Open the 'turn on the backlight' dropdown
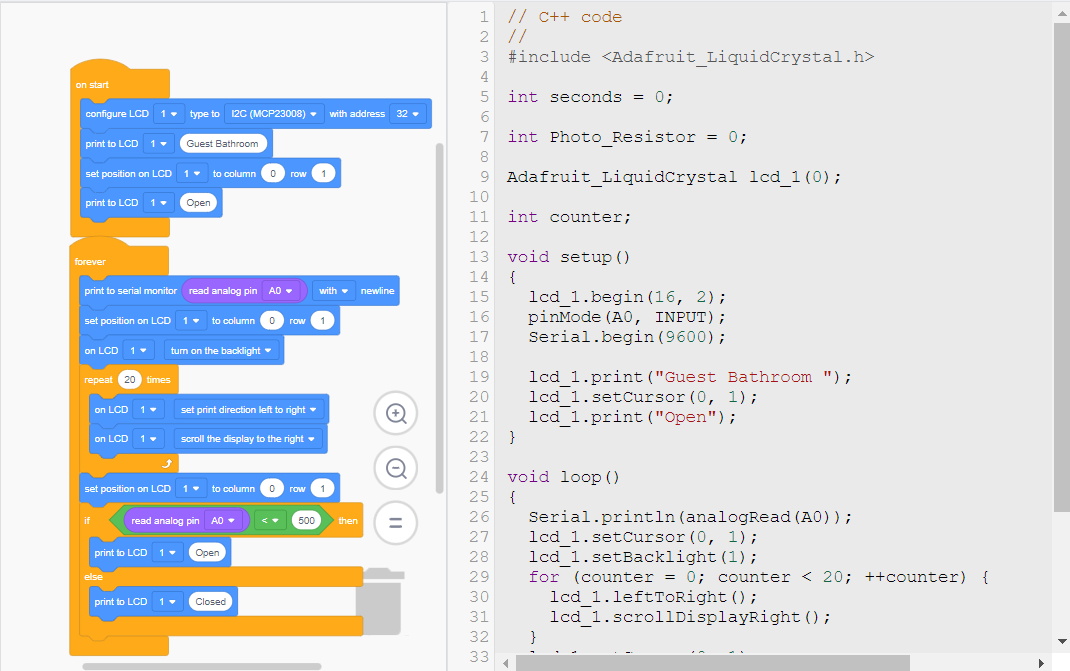Viewport: 1070px width, 671px height. tap(220, 351)
